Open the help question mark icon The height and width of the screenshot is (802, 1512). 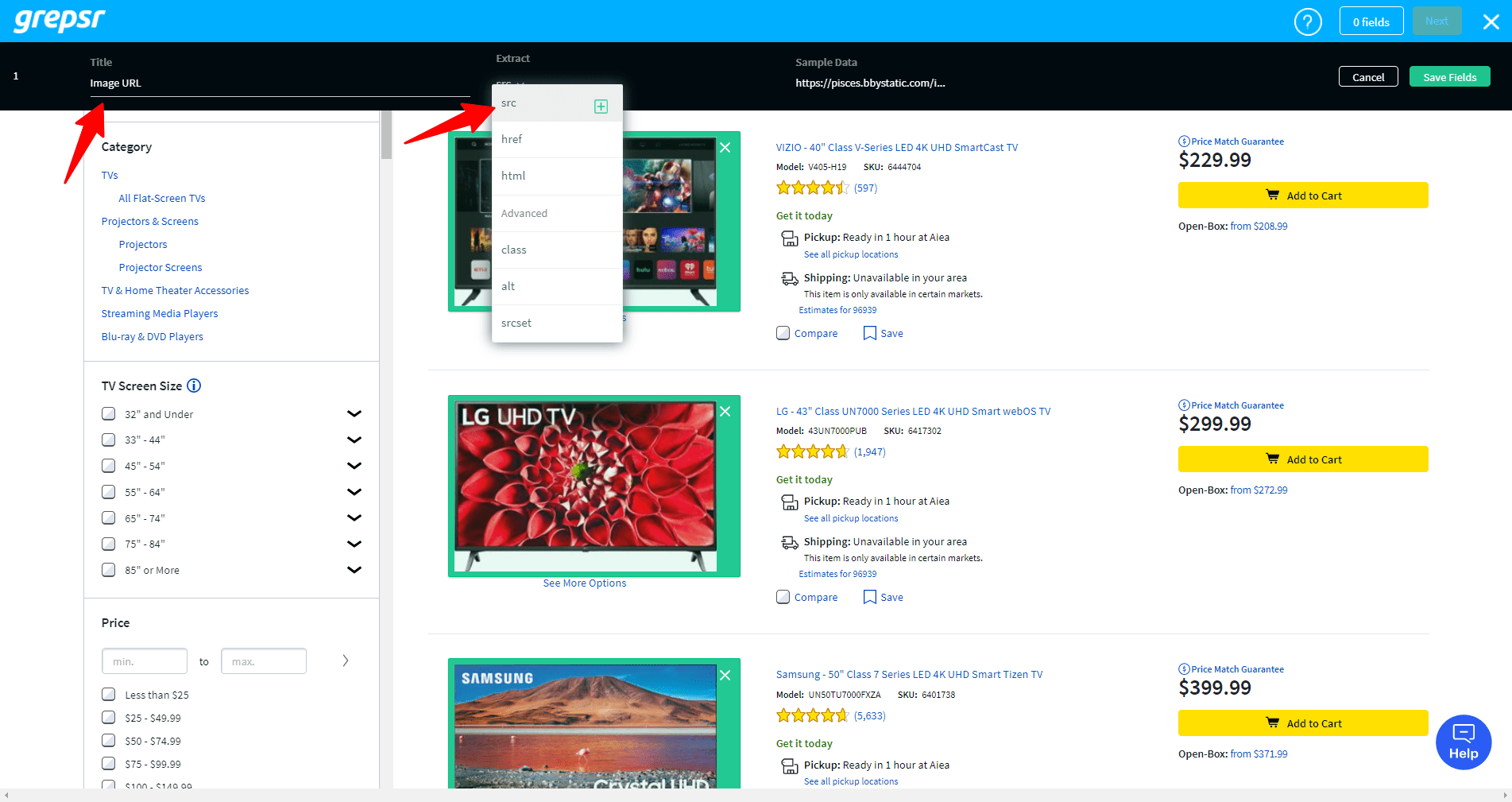tap(1308, 21)
